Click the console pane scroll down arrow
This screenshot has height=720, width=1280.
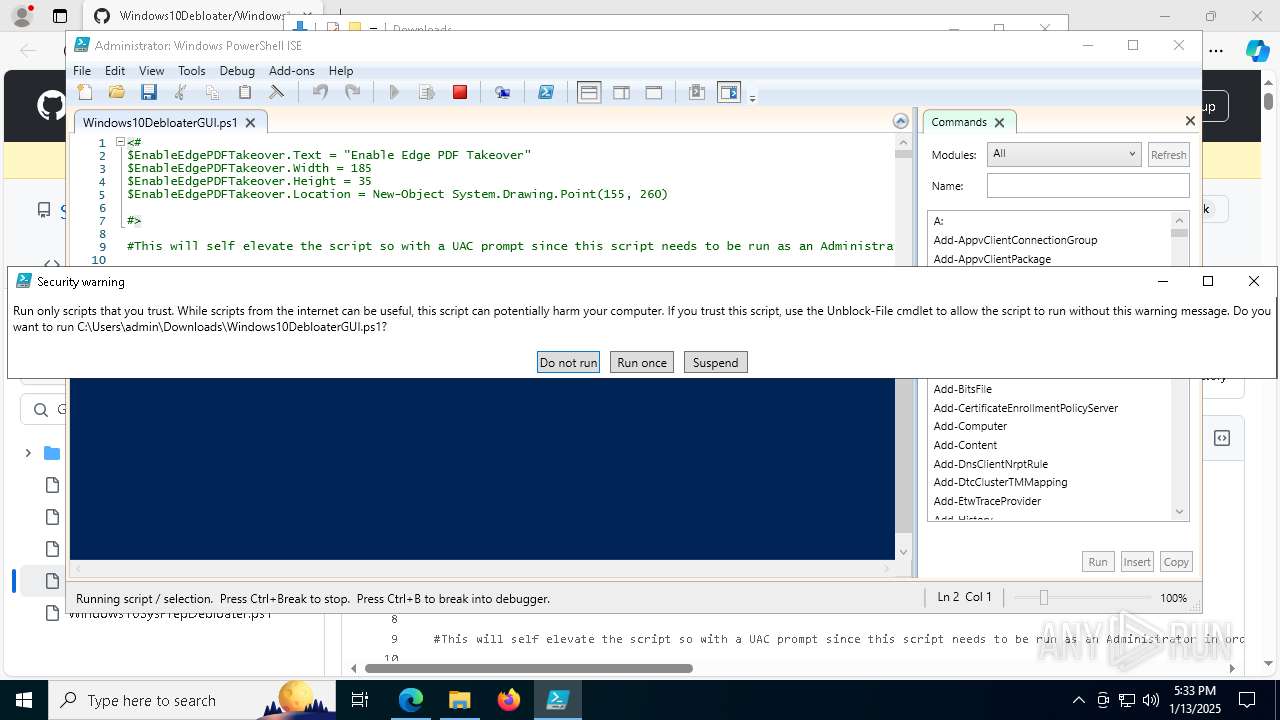tap(903, 551)
